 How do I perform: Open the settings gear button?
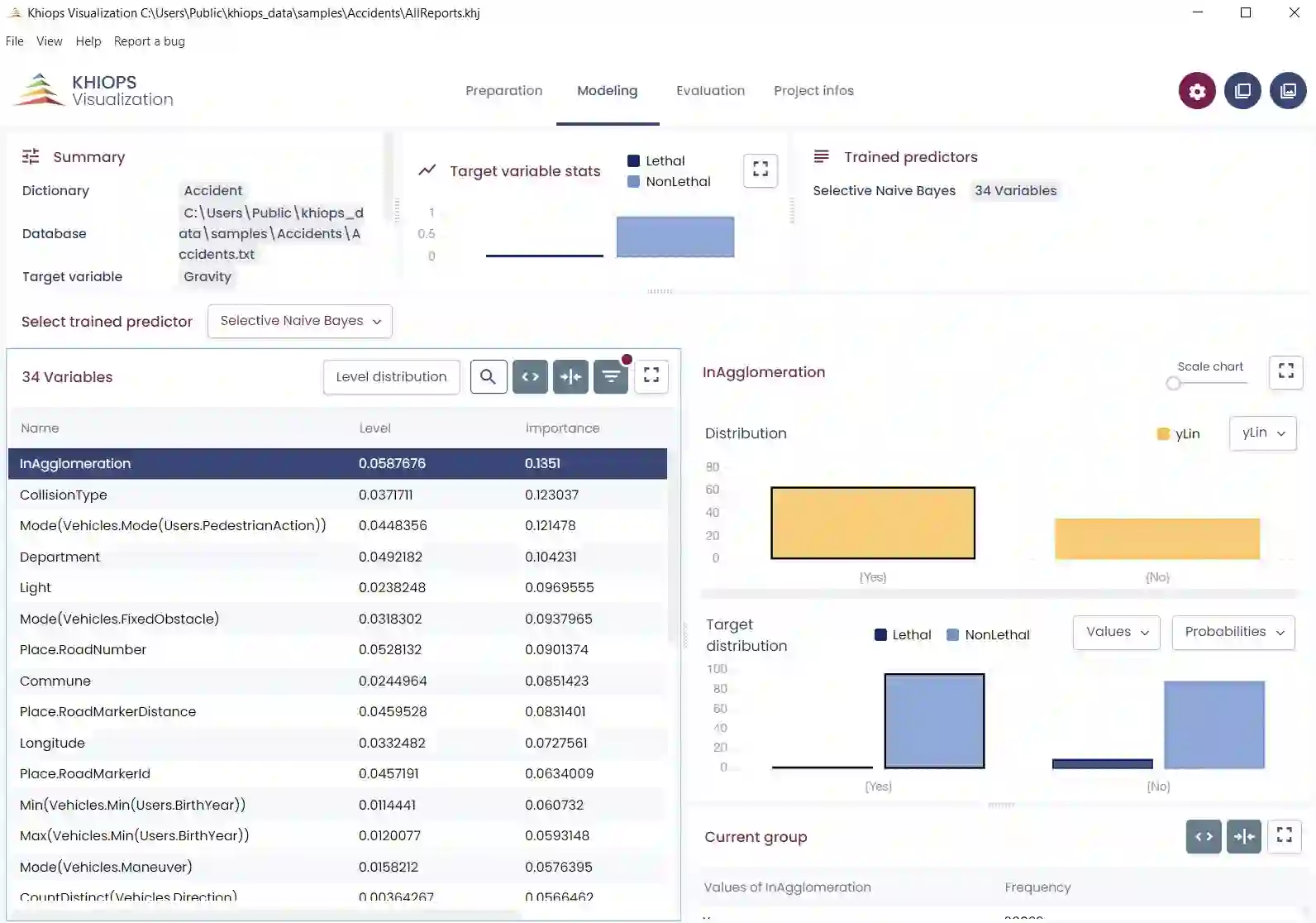click(1197, 91)
